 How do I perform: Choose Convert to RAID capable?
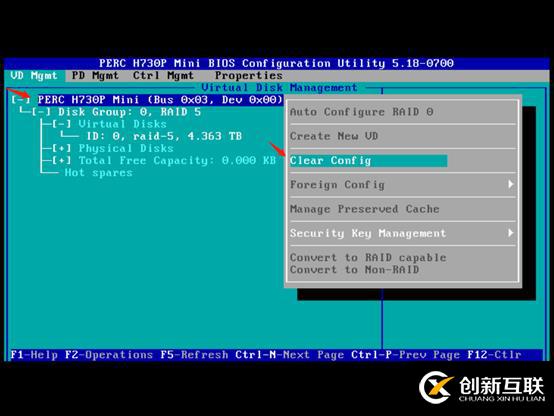pos(368,257)
